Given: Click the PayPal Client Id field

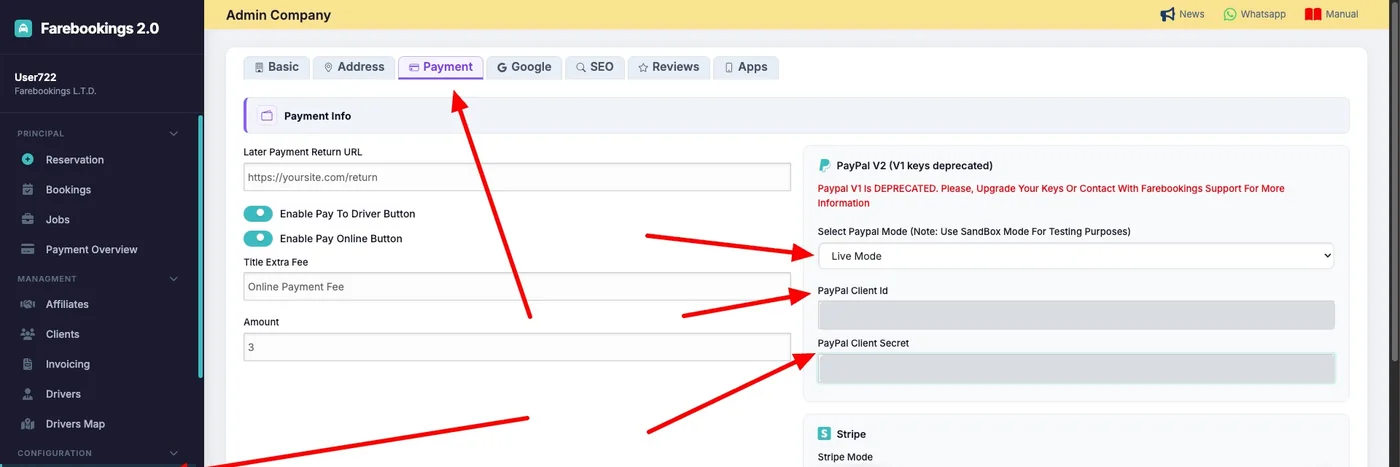Looking at the screenshot, I should [1076, 315].
